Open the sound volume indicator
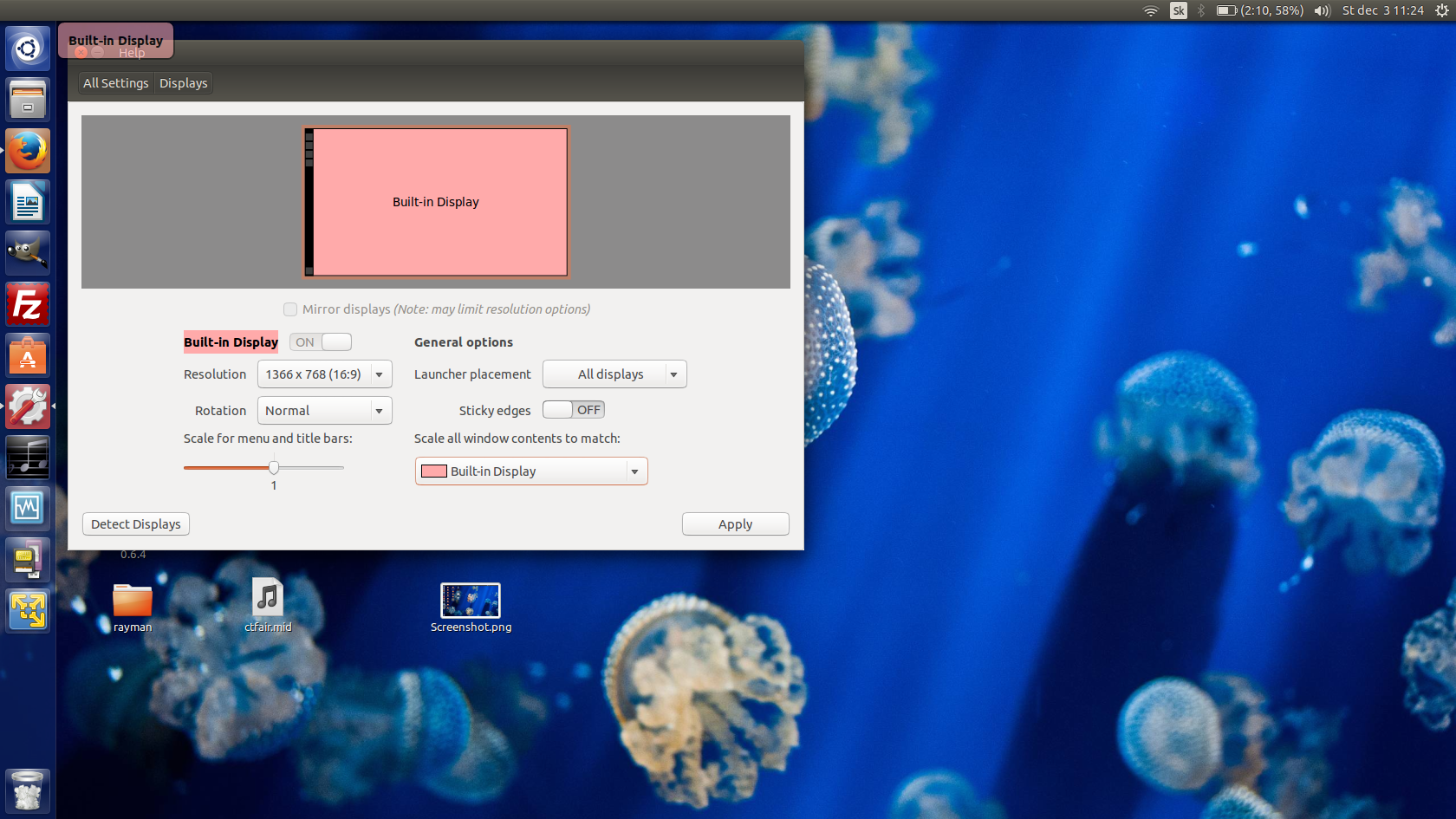 point(1322,10)
